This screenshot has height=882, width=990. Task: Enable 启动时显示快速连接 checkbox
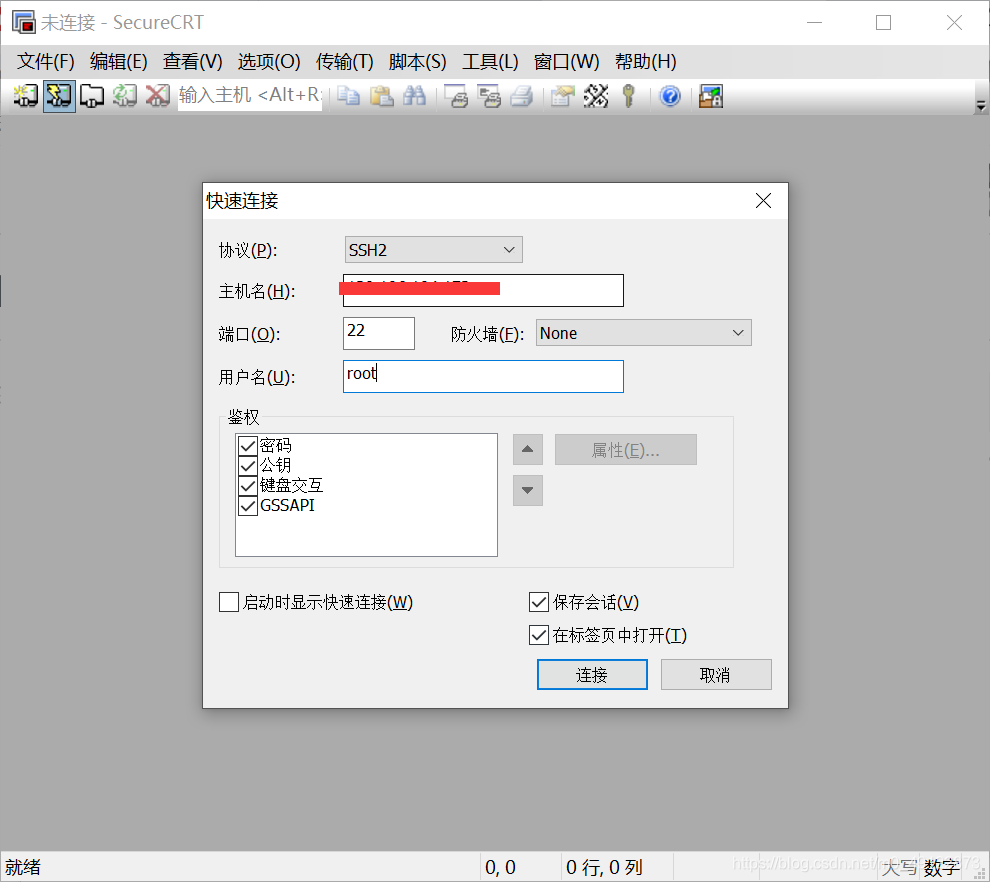[x=229, y=602]
